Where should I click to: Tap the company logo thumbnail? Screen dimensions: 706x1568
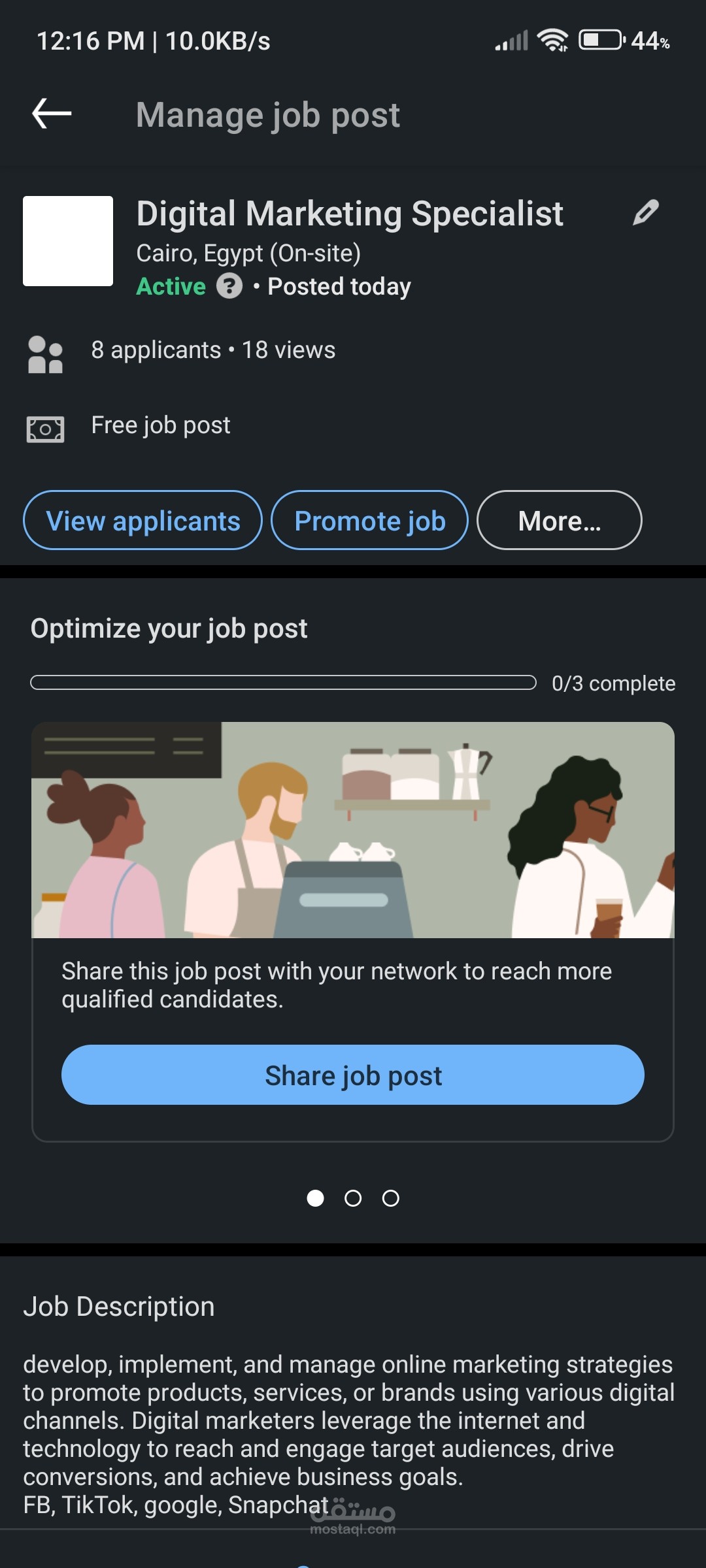coord(68,241)
